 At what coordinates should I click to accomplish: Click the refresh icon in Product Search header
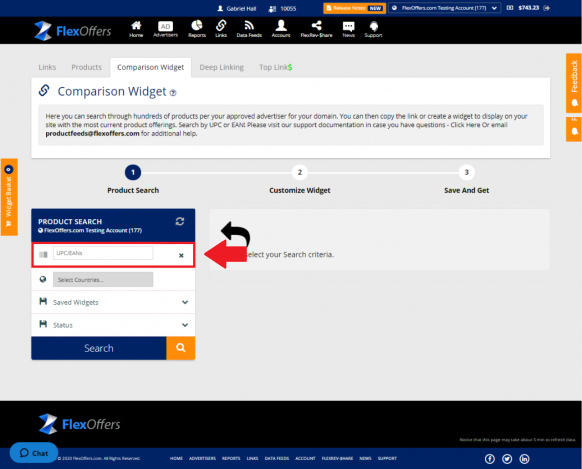(x=180, y=222)
